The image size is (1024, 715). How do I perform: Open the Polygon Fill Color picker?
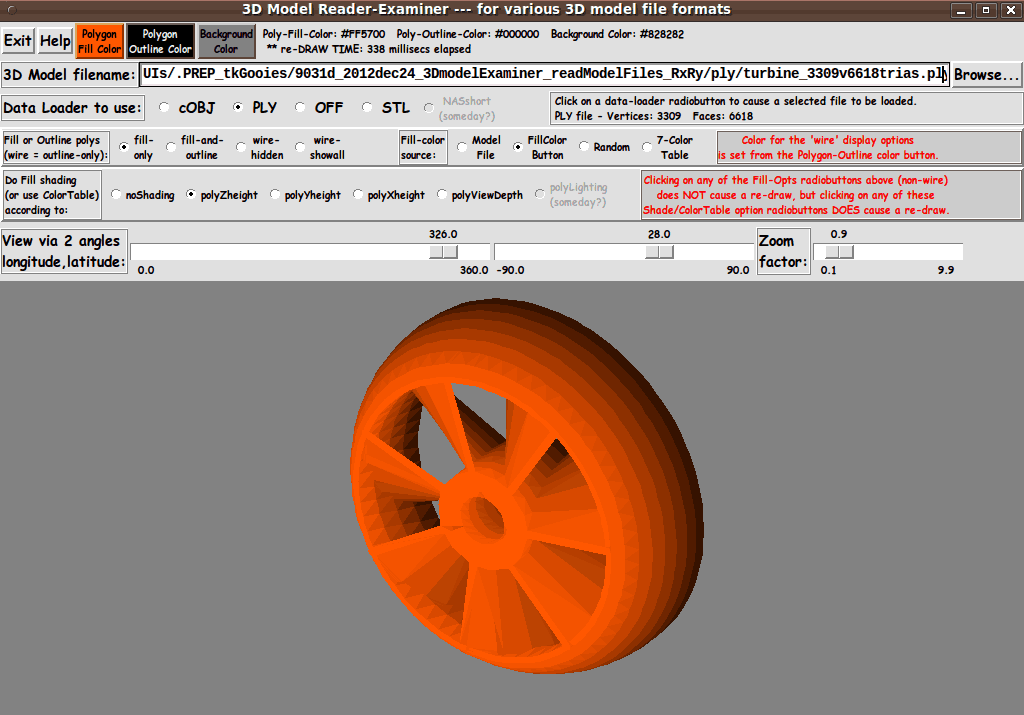99,41
